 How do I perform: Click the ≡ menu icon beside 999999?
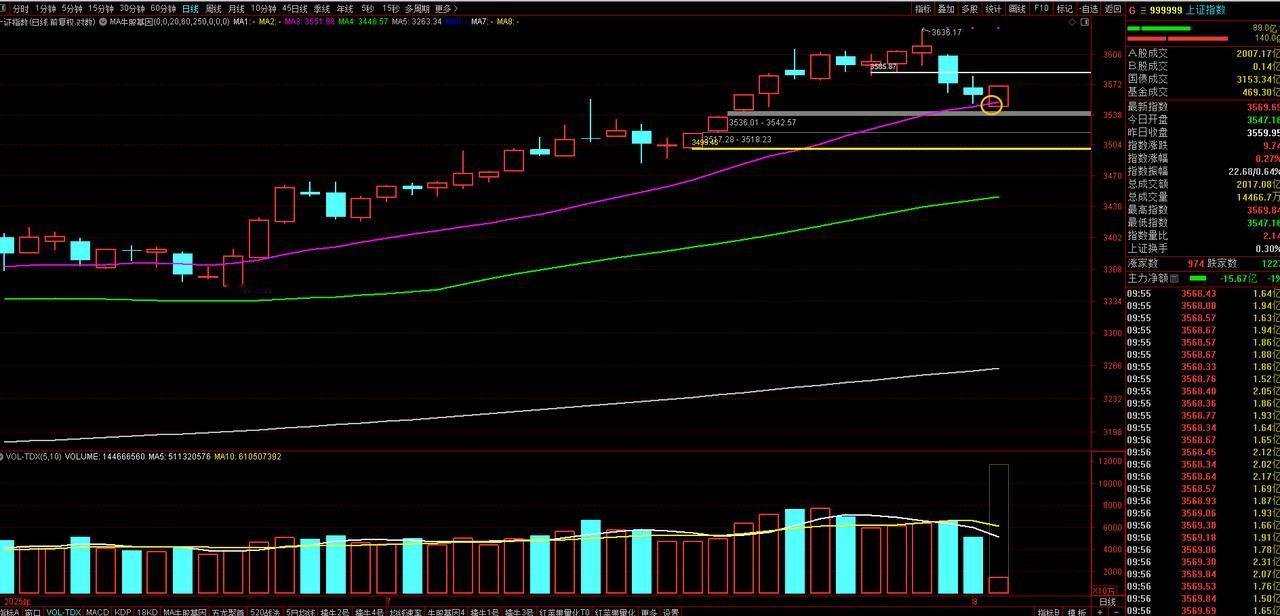point(1143,9)
